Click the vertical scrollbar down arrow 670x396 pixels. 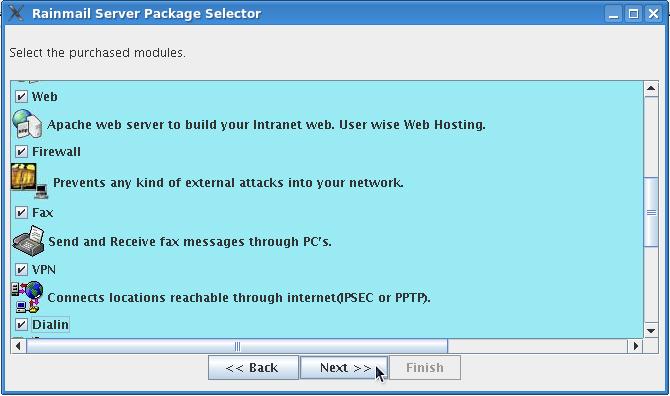point(651,331)
